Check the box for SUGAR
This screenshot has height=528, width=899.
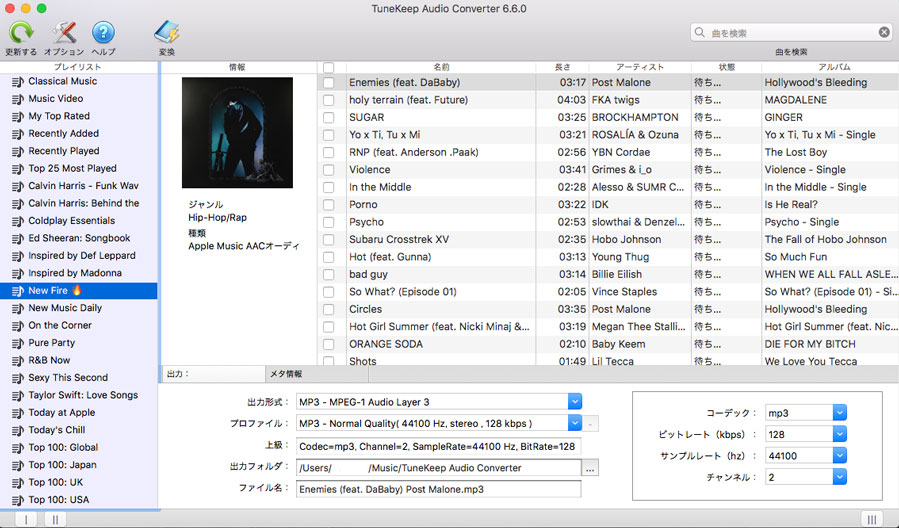click(329, 118)
